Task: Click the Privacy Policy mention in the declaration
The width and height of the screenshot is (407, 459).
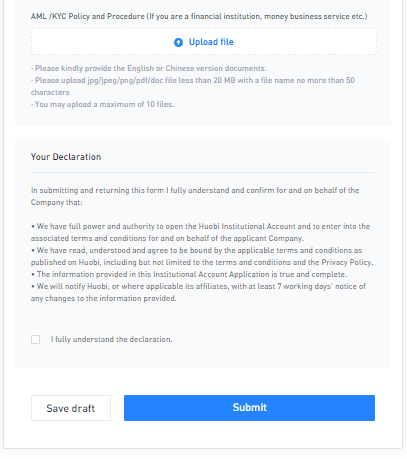Action: point(346,262)
